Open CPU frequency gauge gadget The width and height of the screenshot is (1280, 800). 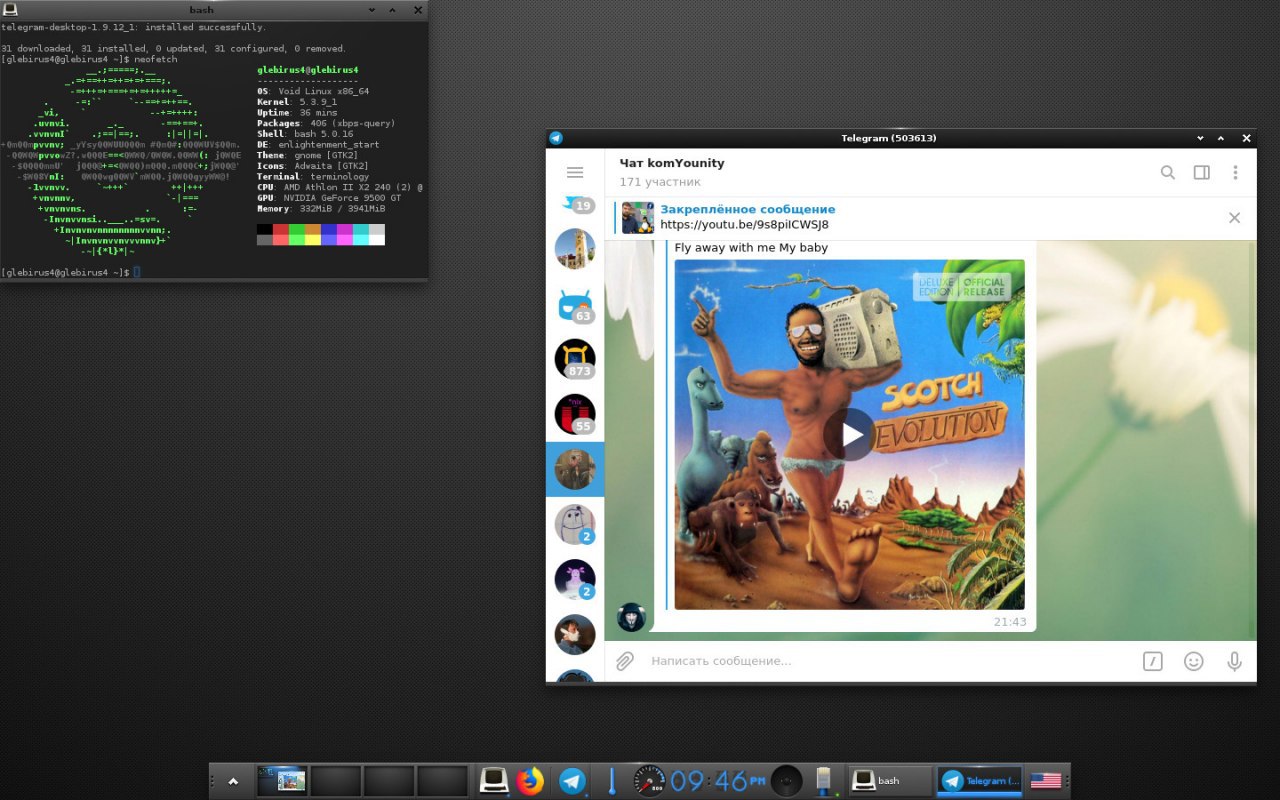649,781
